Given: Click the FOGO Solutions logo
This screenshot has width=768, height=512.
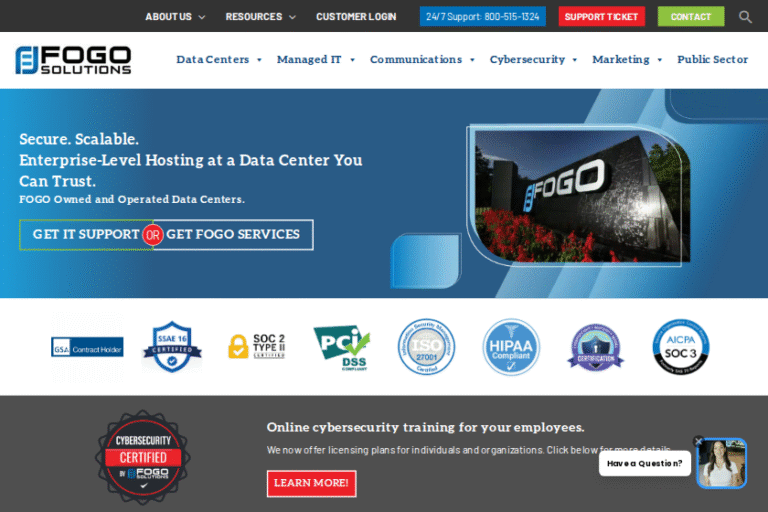Looking at the screenshot, I should click(73, 60).
